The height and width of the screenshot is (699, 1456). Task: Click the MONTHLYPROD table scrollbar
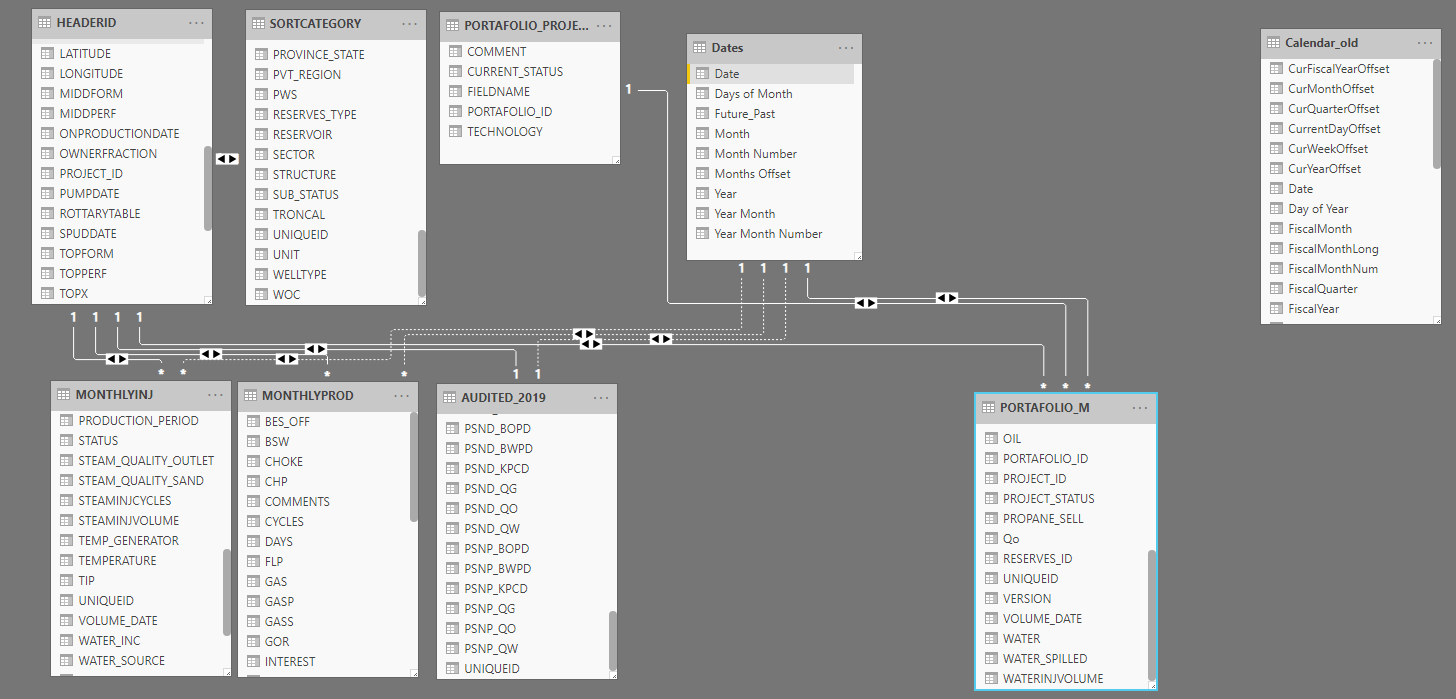coord(414,467)
